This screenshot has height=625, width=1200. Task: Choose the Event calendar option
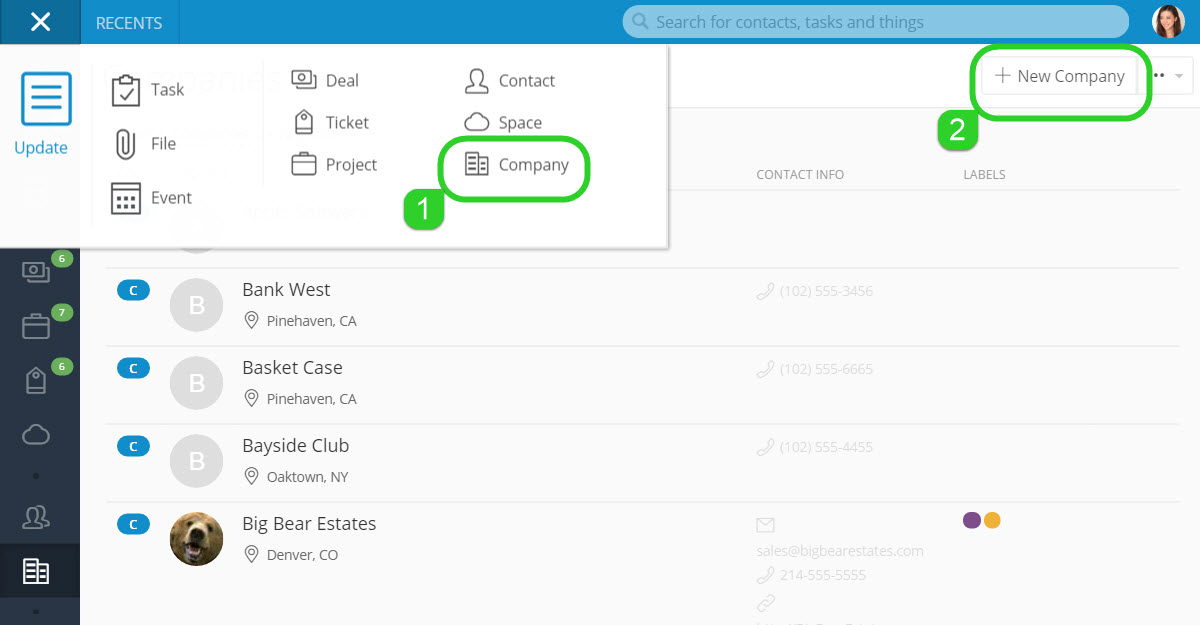[x=151, y=198]
